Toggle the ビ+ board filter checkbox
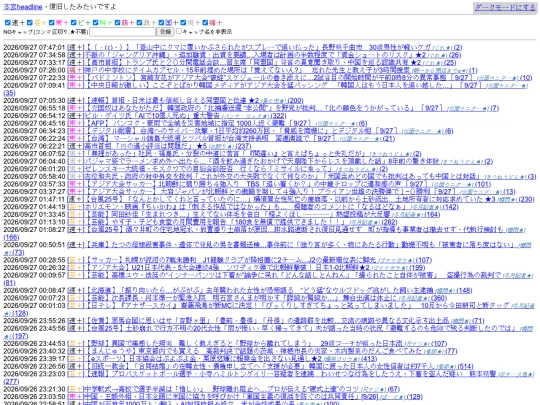The image size is (540, 405). 73,23
